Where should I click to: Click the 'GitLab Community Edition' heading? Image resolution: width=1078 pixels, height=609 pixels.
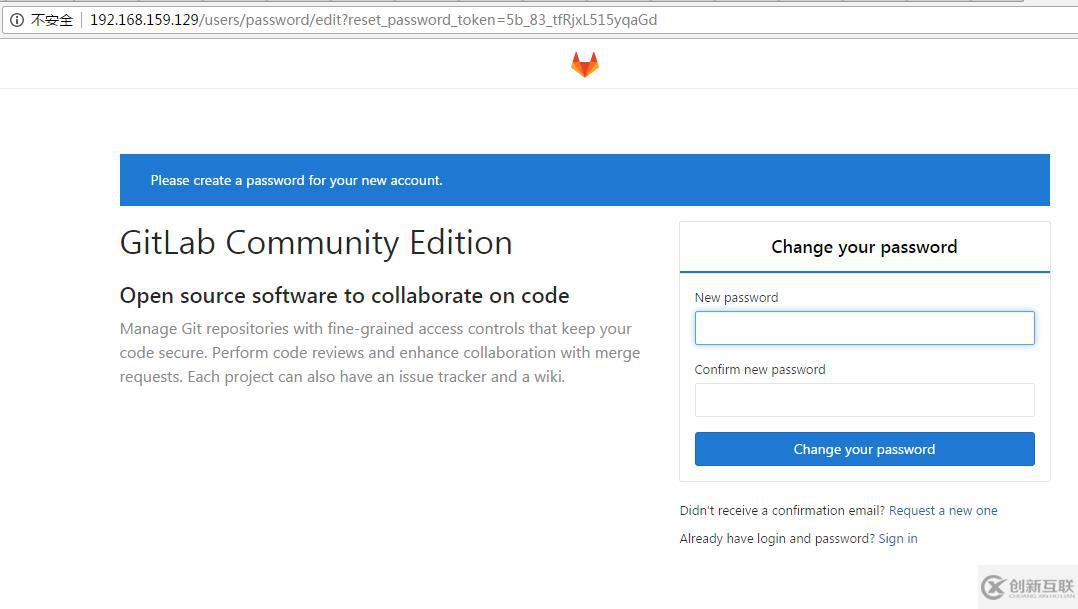pyautogui.click(x=316, y=243)
